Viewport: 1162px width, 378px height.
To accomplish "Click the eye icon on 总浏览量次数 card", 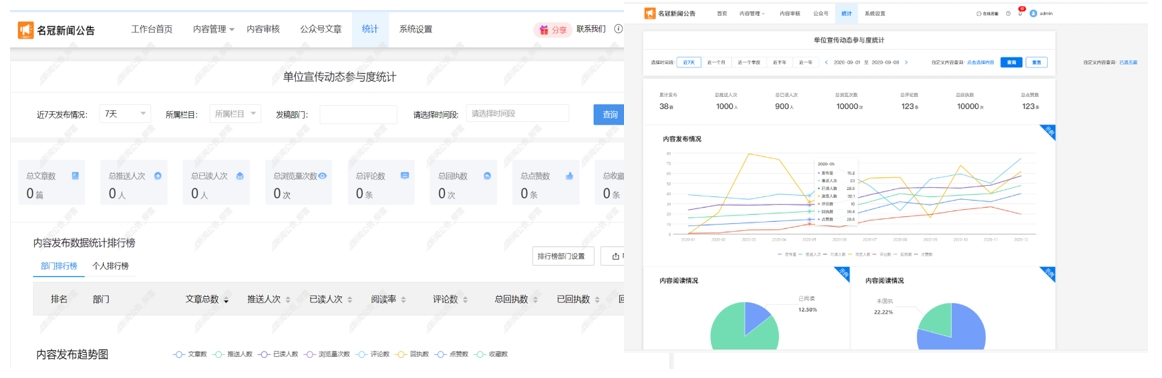I will point(322,176).
